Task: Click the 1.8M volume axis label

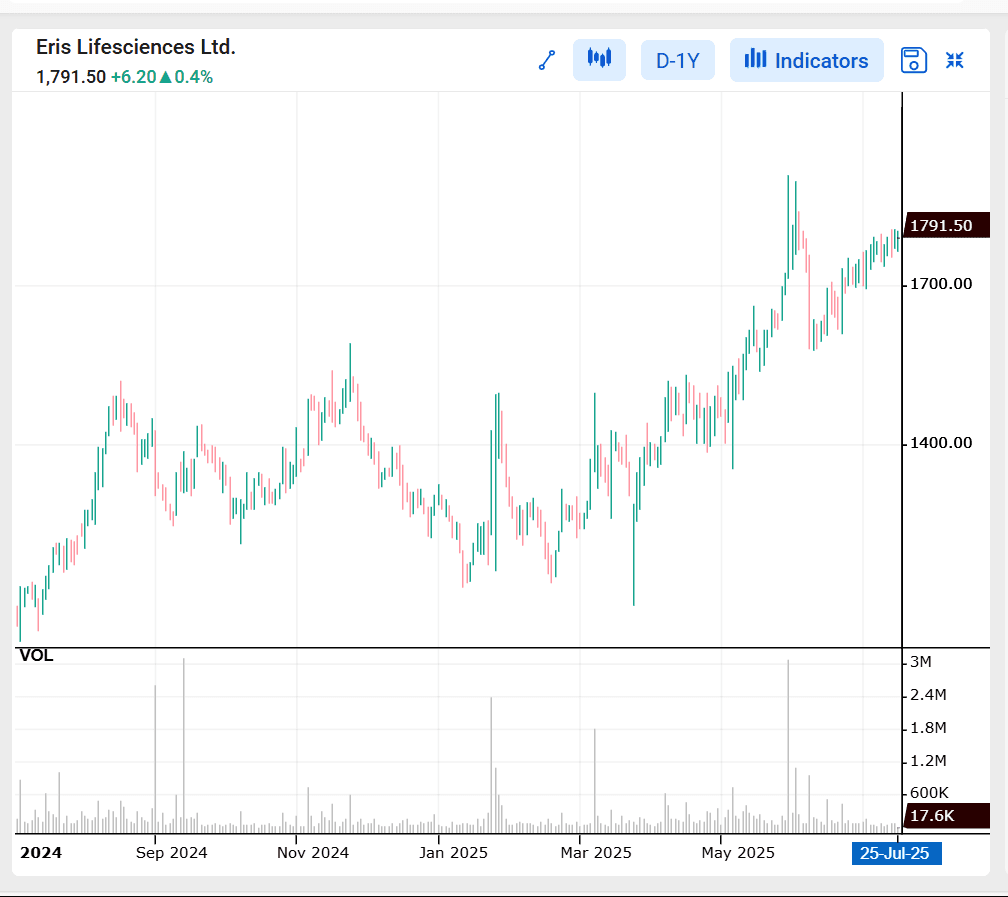Action: [928, 728]
